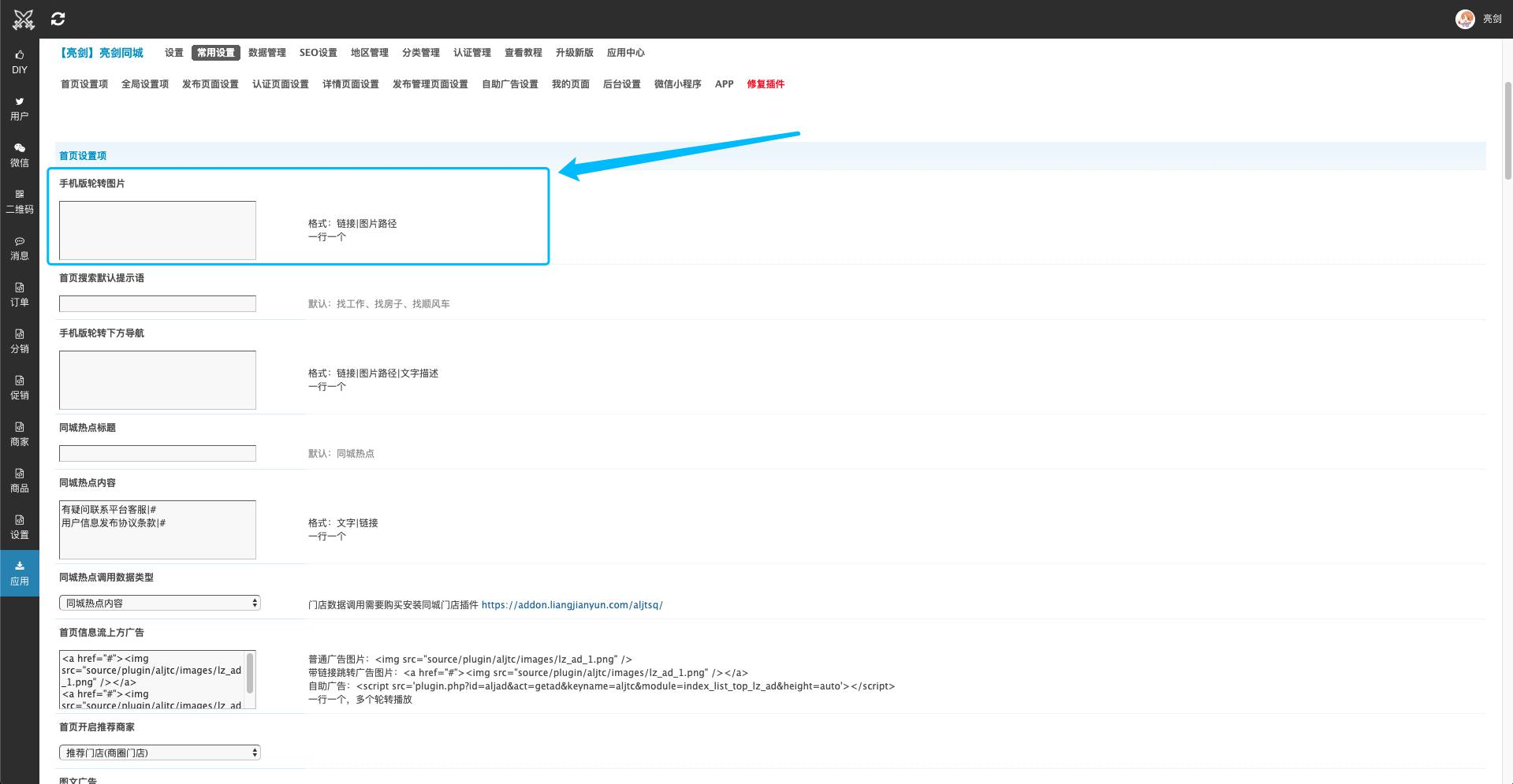Focus the 同城热点内容 text area

(158, 529)
